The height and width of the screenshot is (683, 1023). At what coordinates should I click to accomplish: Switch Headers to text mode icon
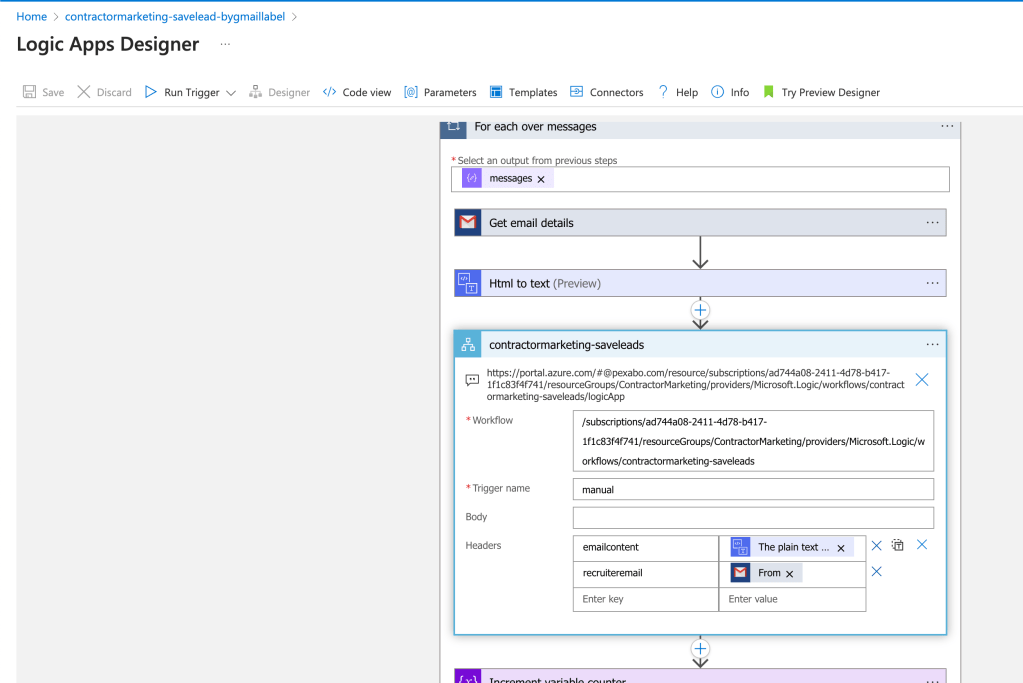tap(898, 545)
